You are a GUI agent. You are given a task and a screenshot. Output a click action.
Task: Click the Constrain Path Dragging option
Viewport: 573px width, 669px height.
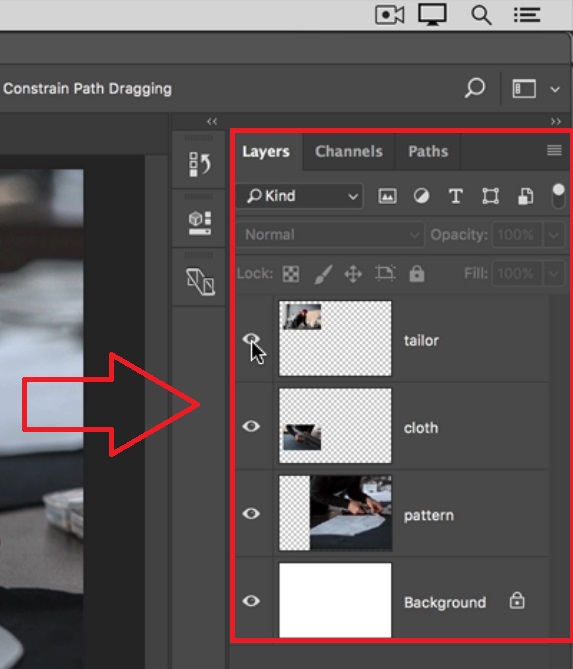pos(87,89)
